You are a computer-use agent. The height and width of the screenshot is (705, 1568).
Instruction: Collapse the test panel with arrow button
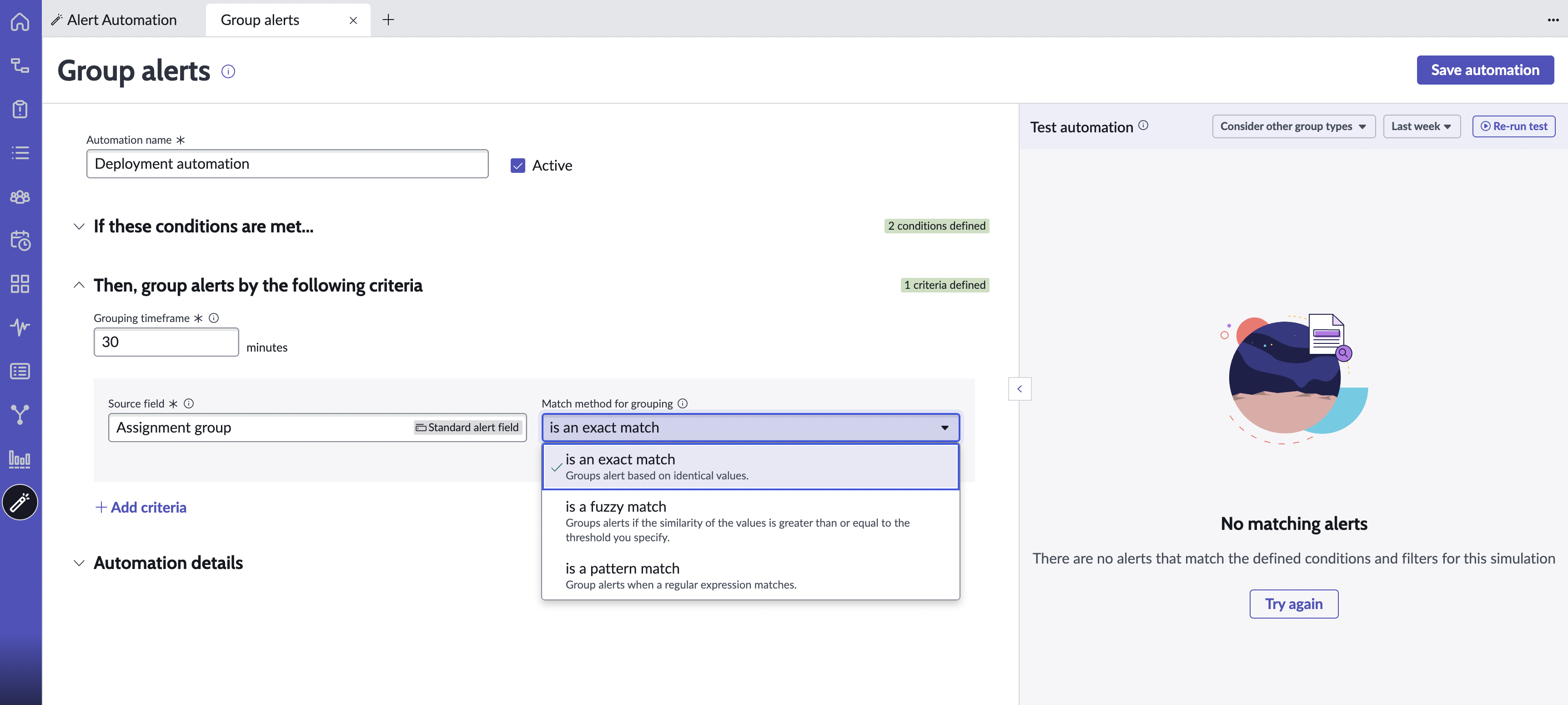click(x=1020, y=388)
